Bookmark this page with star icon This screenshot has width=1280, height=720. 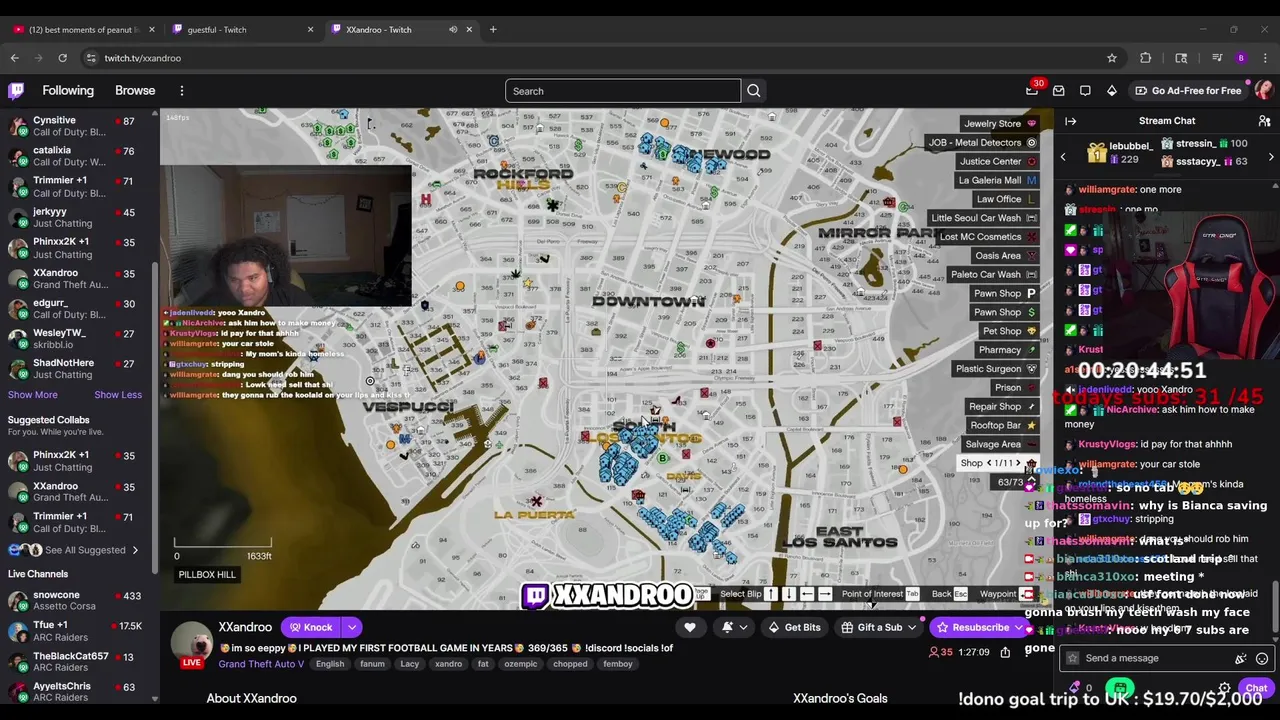(1112, 58)
